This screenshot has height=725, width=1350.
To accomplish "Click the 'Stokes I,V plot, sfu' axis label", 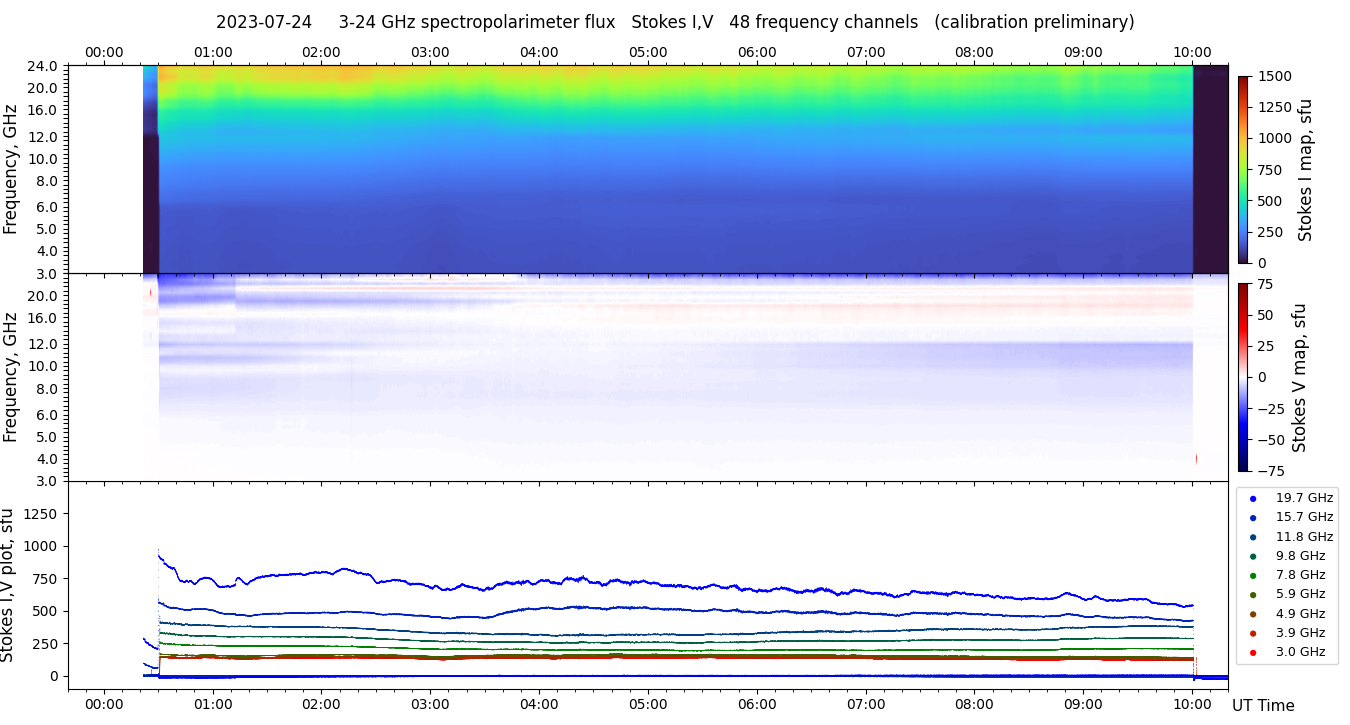I will coord(9,585).
